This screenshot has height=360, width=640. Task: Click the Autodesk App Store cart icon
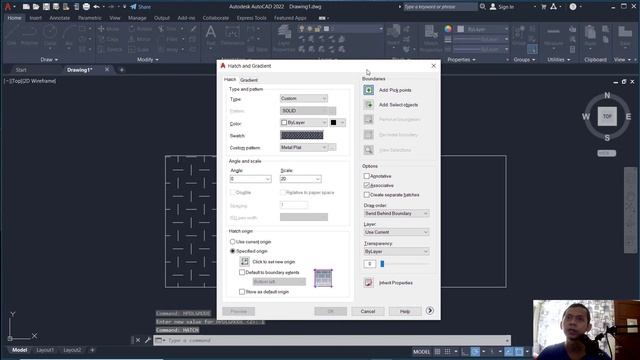[543, 7]
